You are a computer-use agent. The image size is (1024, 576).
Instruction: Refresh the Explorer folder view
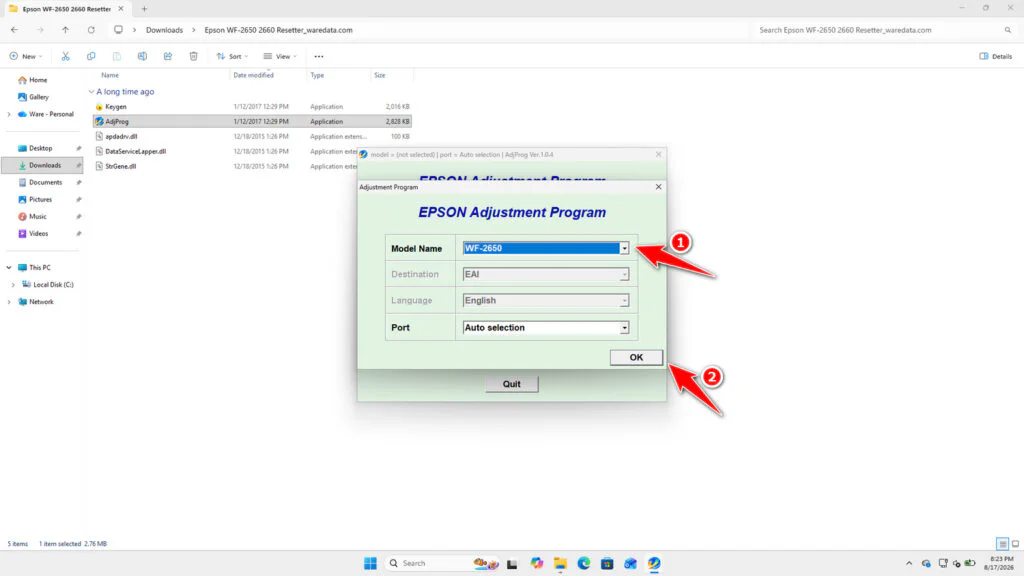[91, 30]
